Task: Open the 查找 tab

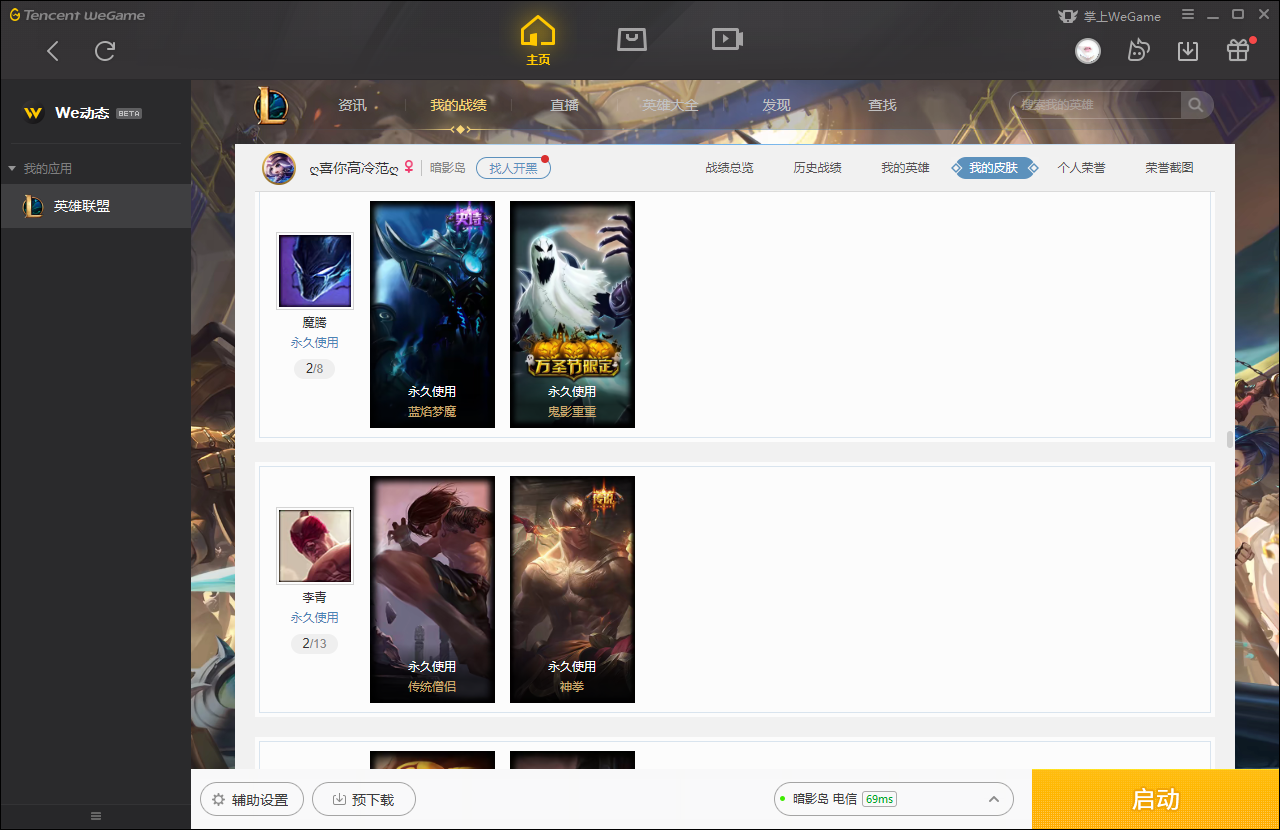Action: point(882,105)
